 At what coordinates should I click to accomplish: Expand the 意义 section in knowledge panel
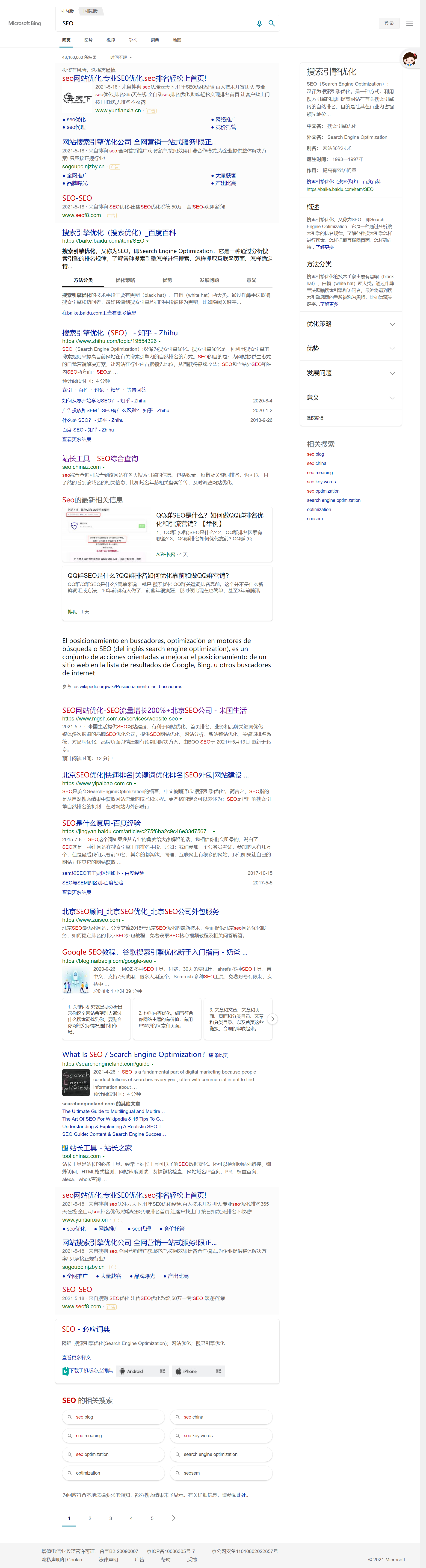click(x=351, y=398)
